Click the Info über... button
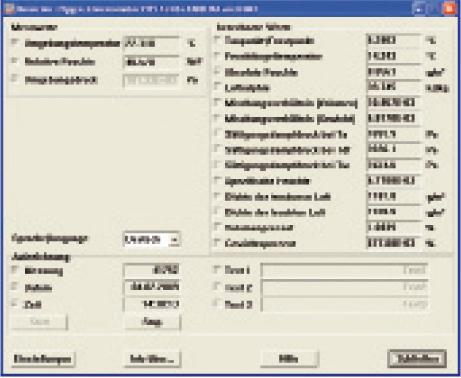 pyautogui.click(x=152, y=359)
